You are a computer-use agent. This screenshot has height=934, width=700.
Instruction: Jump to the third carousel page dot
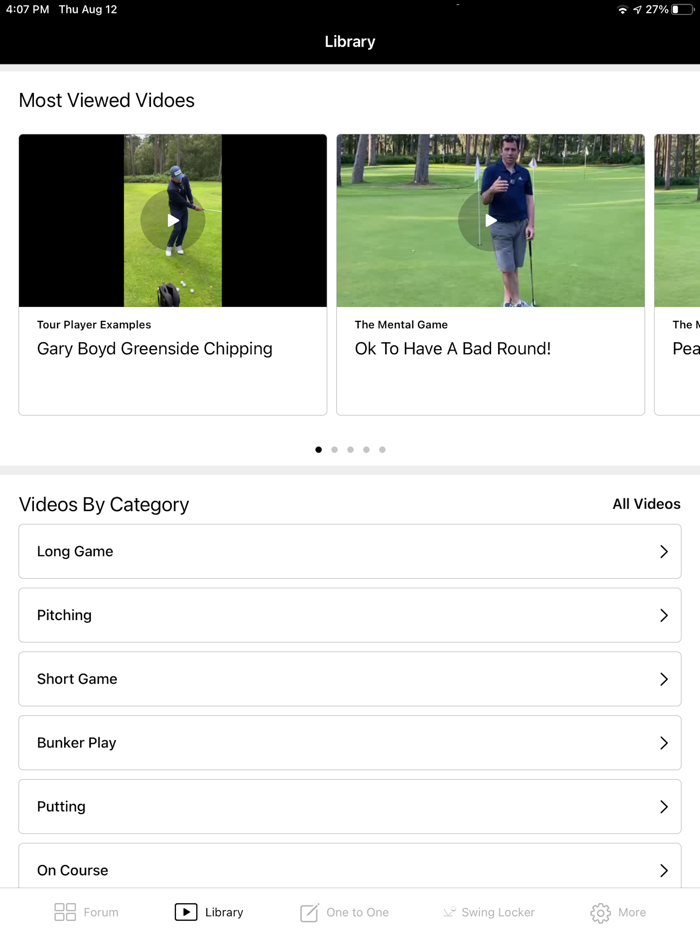(350, 450)
